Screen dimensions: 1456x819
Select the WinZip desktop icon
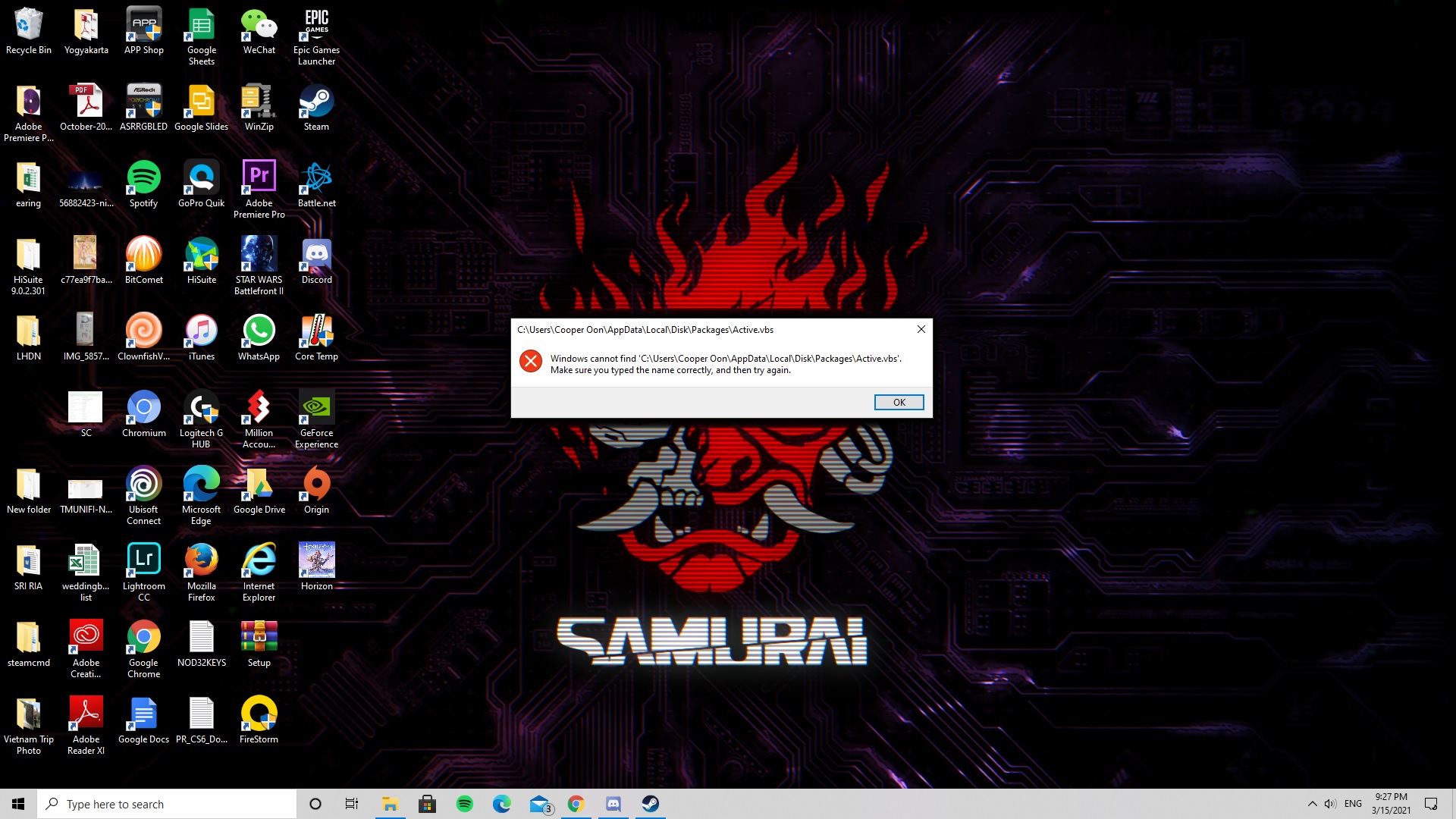click(x=259, y=108)
